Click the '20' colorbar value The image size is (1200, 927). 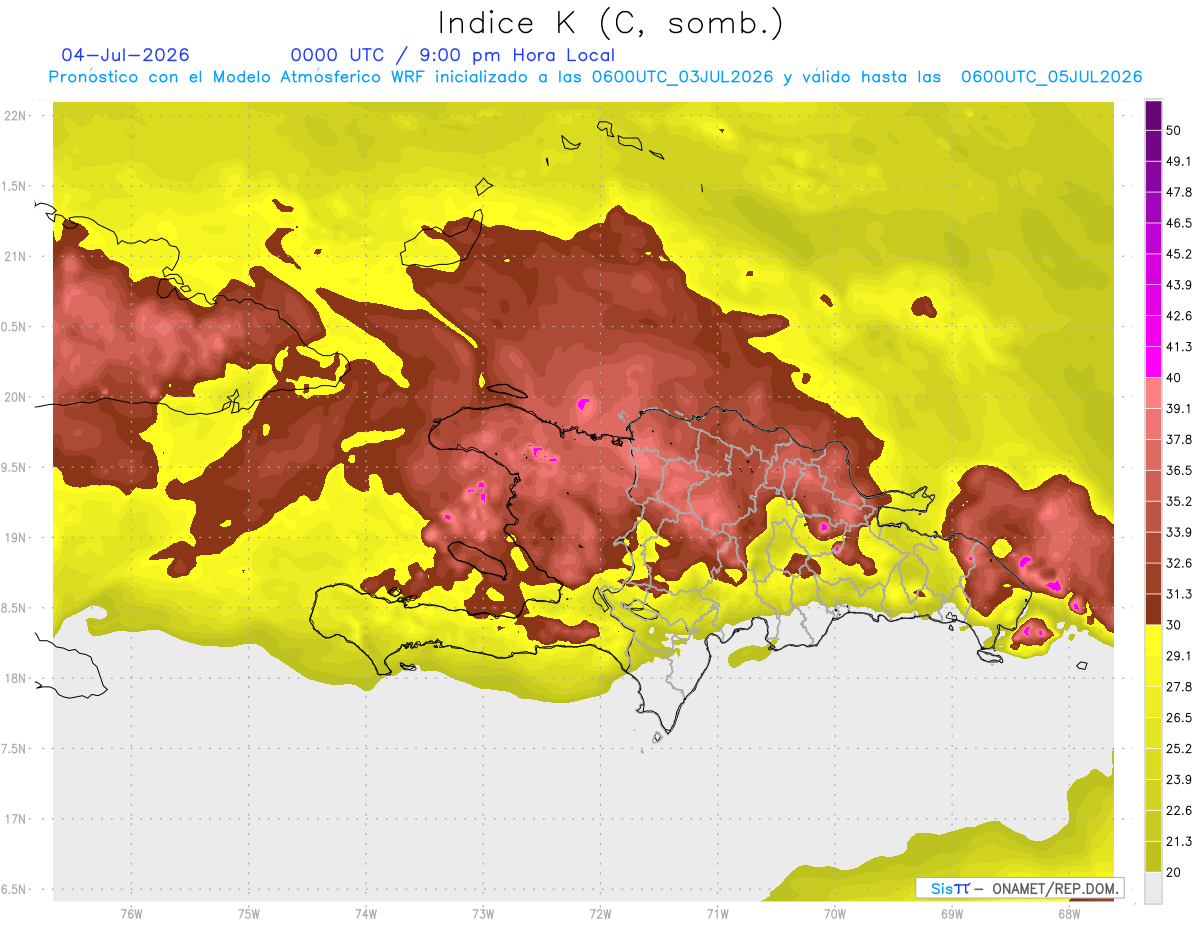tap(1173, 872)
